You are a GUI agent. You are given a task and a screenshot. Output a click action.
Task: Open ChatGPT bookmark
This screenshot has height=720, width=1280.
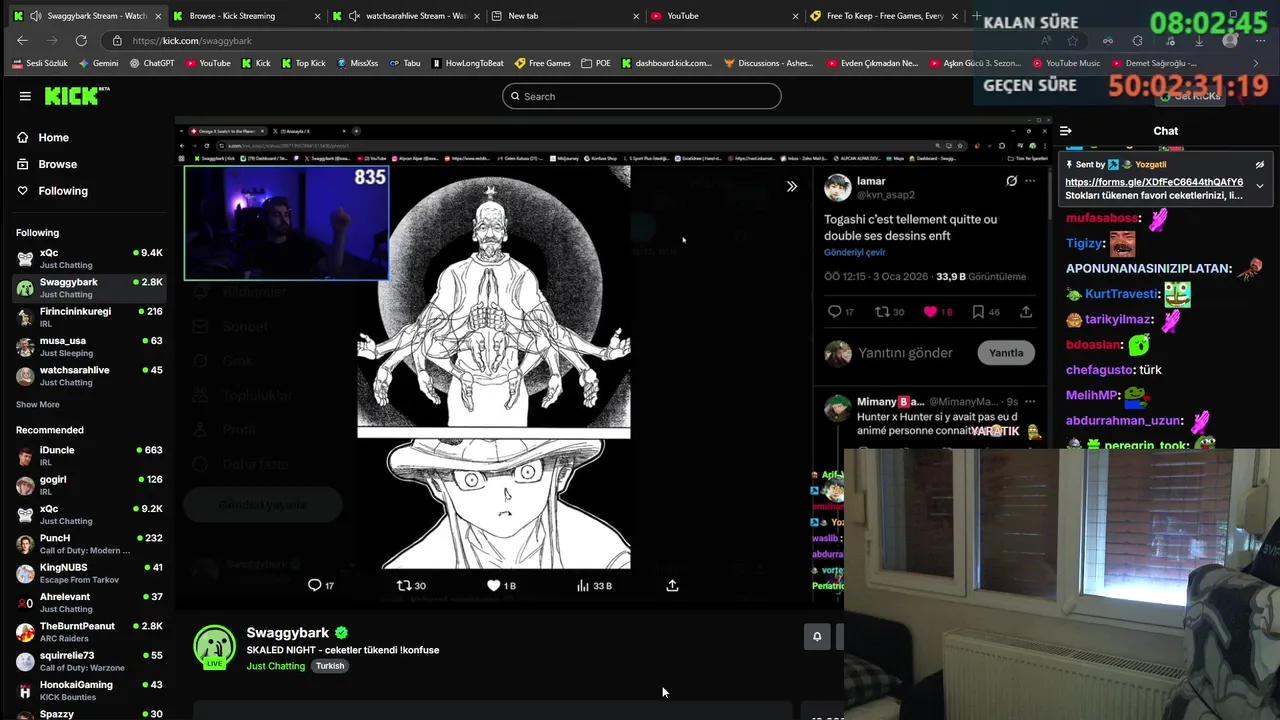(x=151, y=63)
